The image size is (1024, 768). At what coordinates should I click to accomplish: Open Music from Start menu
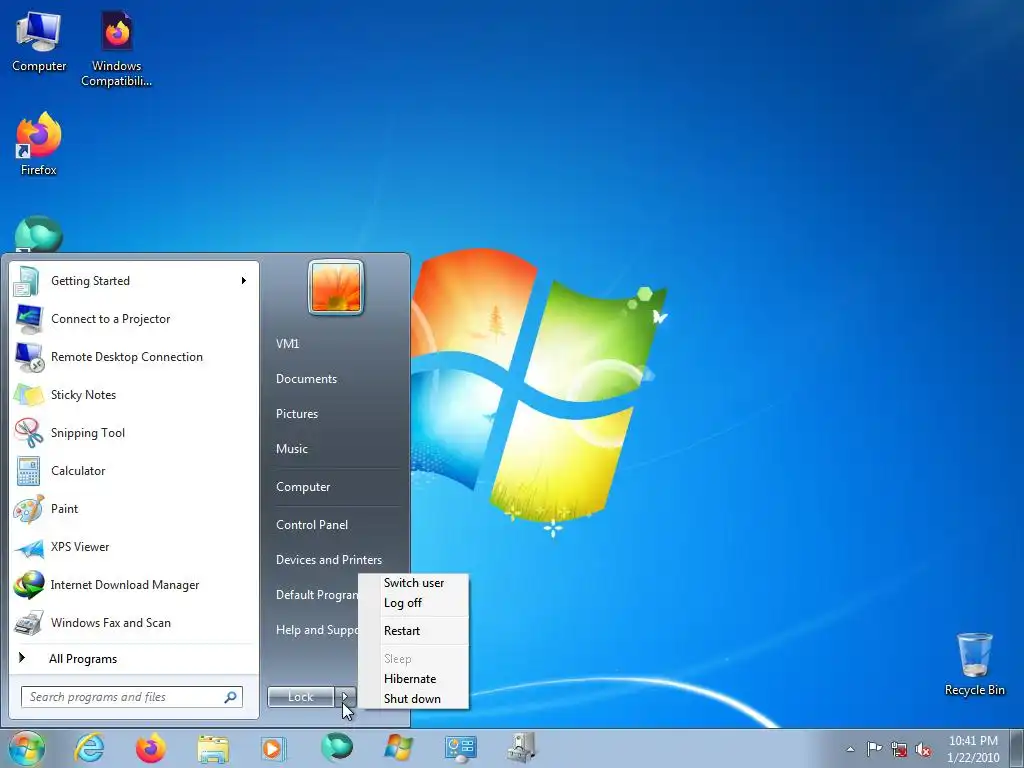coord(292,449)
